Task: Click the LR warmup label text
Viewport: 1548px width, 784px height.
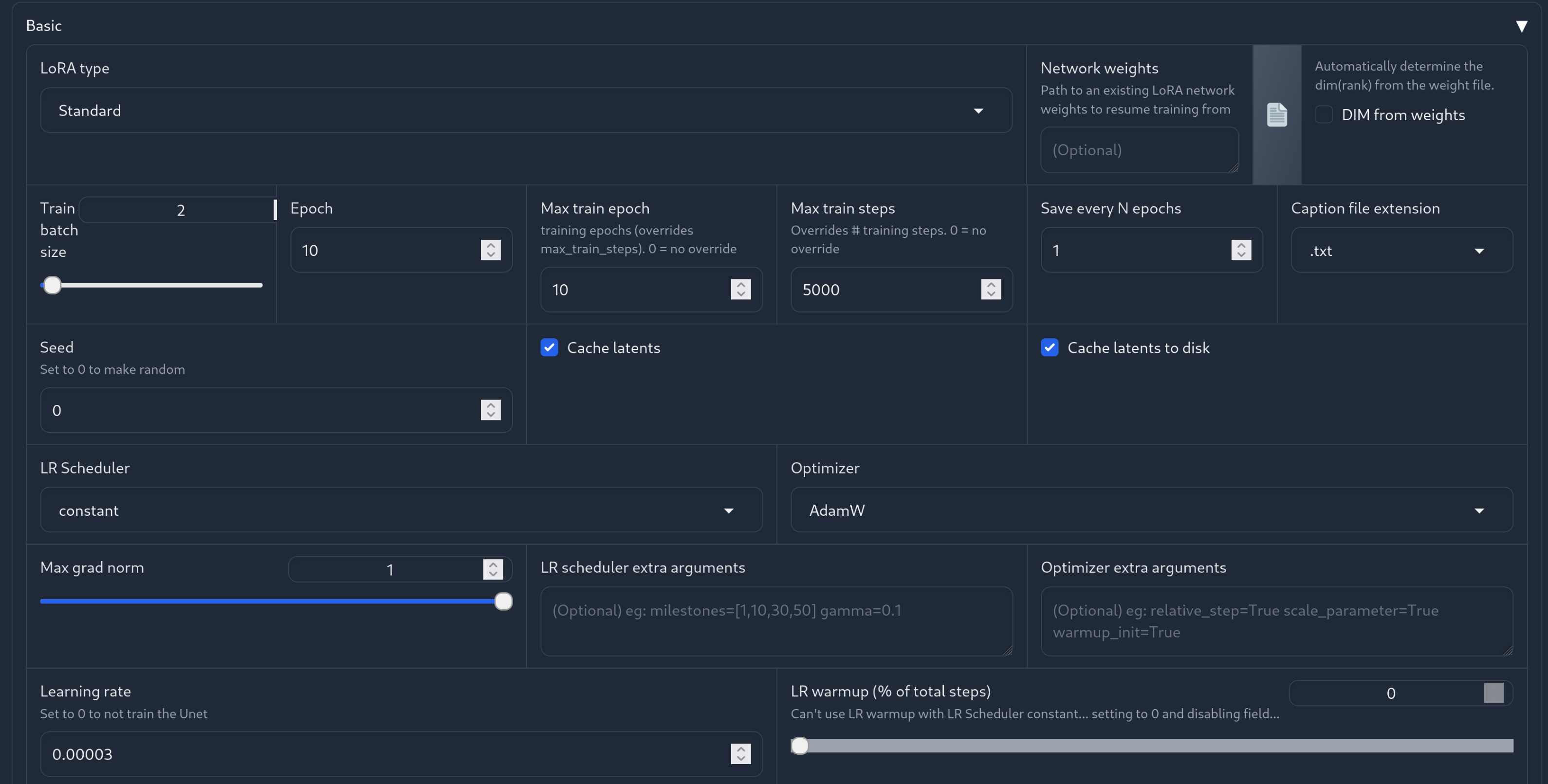Action: 890,692
